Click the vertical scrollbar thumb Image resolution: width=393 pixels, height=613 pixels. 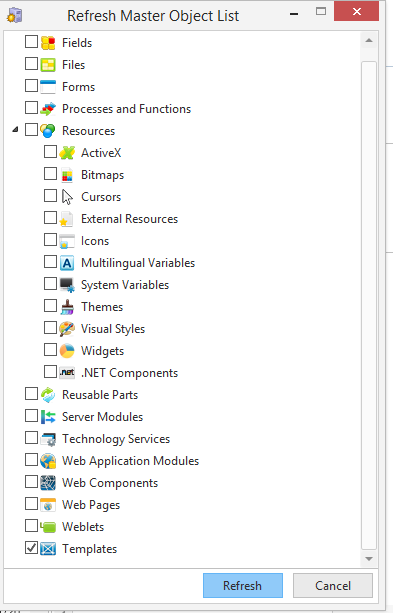pos(369,305)
